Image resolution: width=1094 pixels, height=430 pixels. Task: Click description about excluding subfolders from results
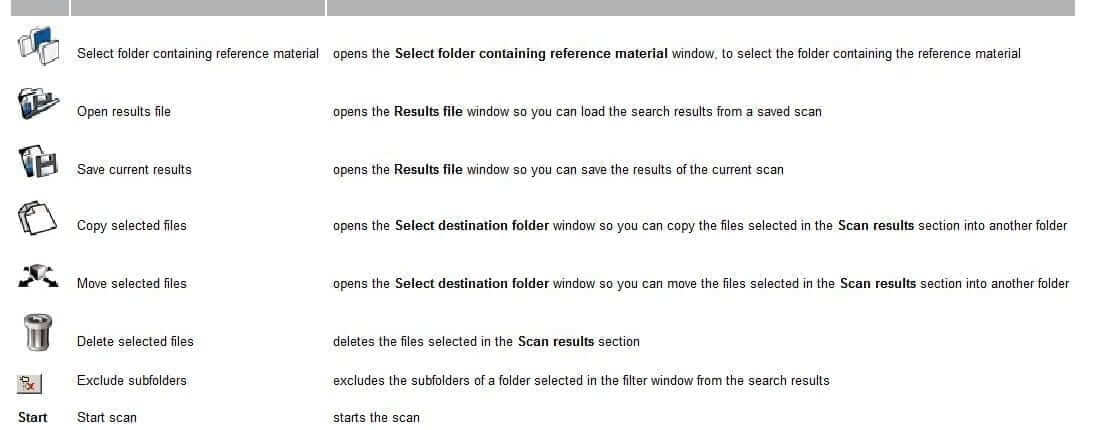(581, 381)
